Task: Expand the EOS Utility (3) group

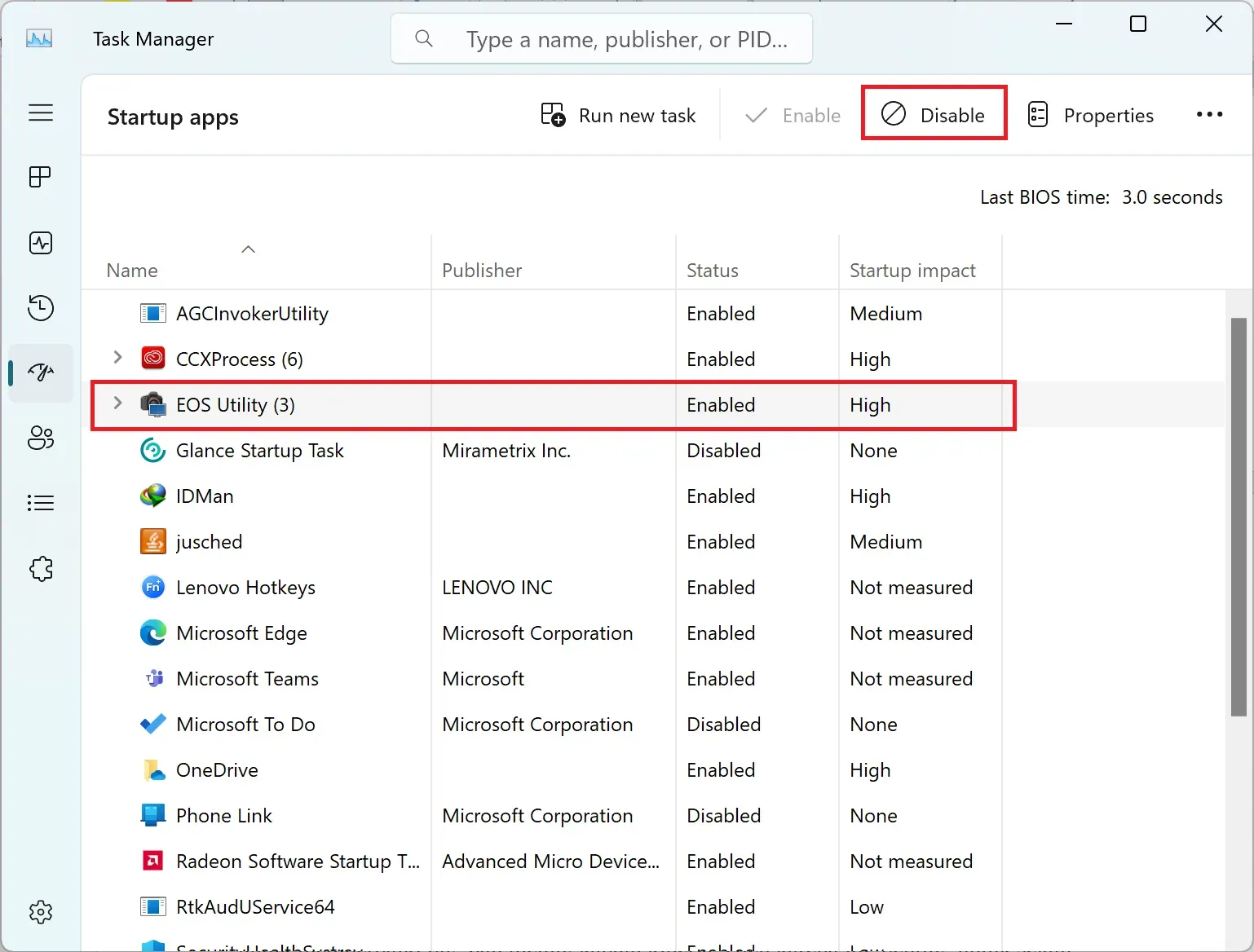Action: pos(117,403)
